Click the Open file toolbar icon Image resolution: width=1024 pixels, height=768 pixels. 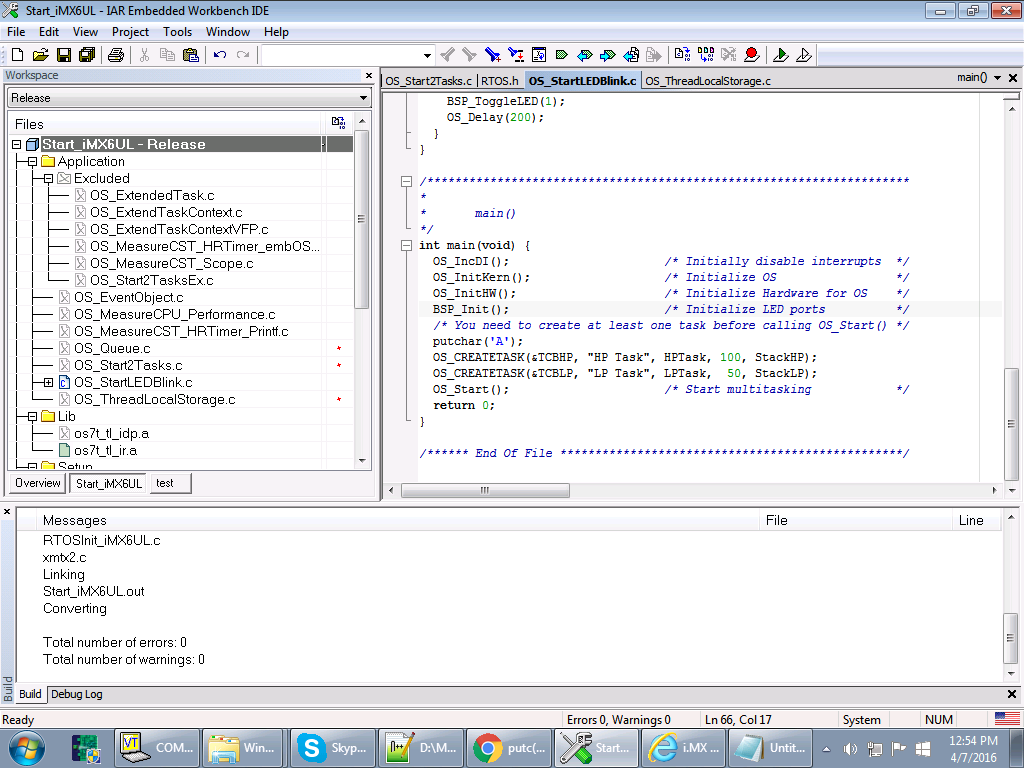(40, 55)
